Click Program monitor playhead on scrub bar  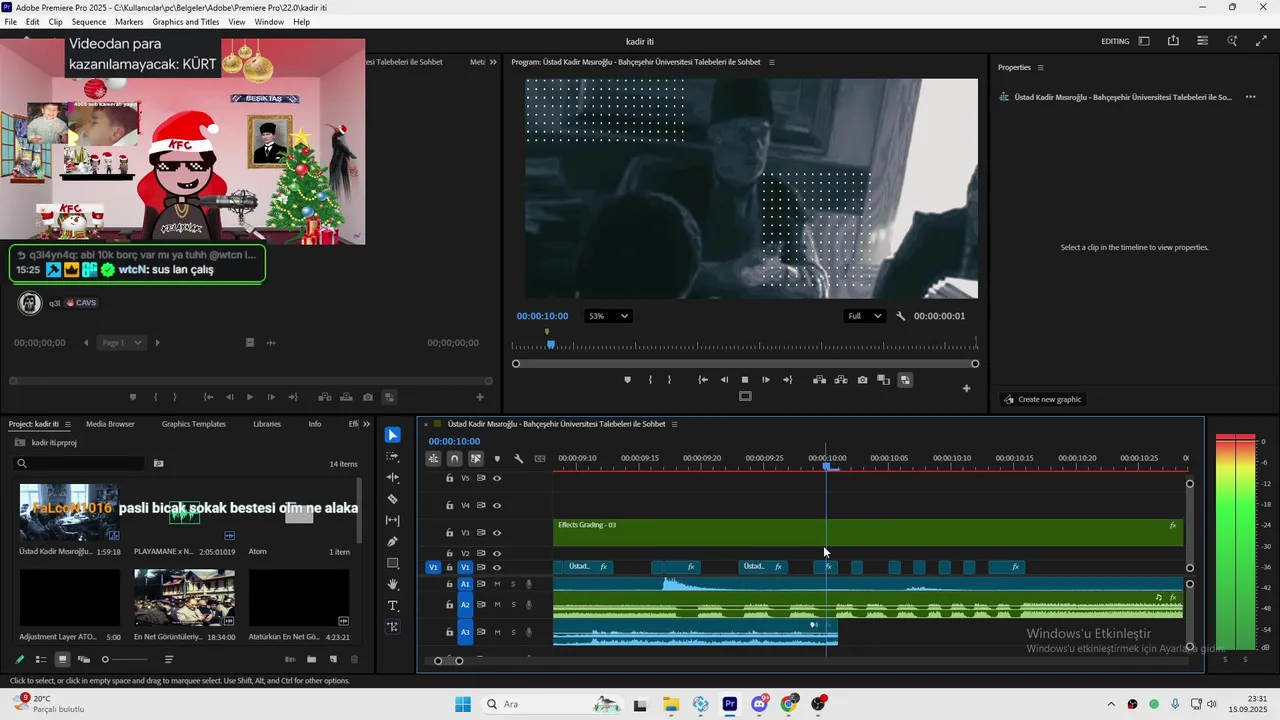coord(550,344)
